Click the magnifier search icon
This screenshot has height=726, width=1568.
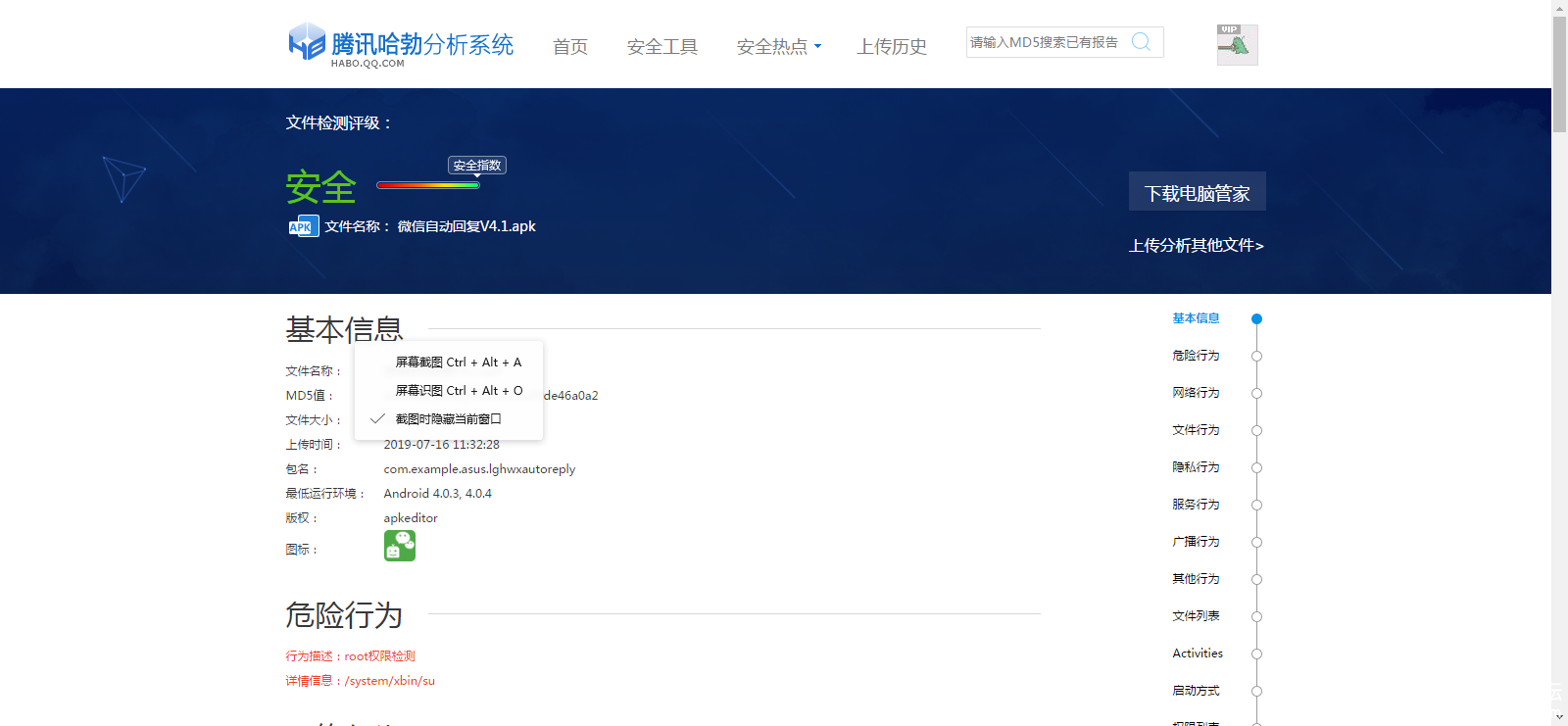[x=1141, y=42]
